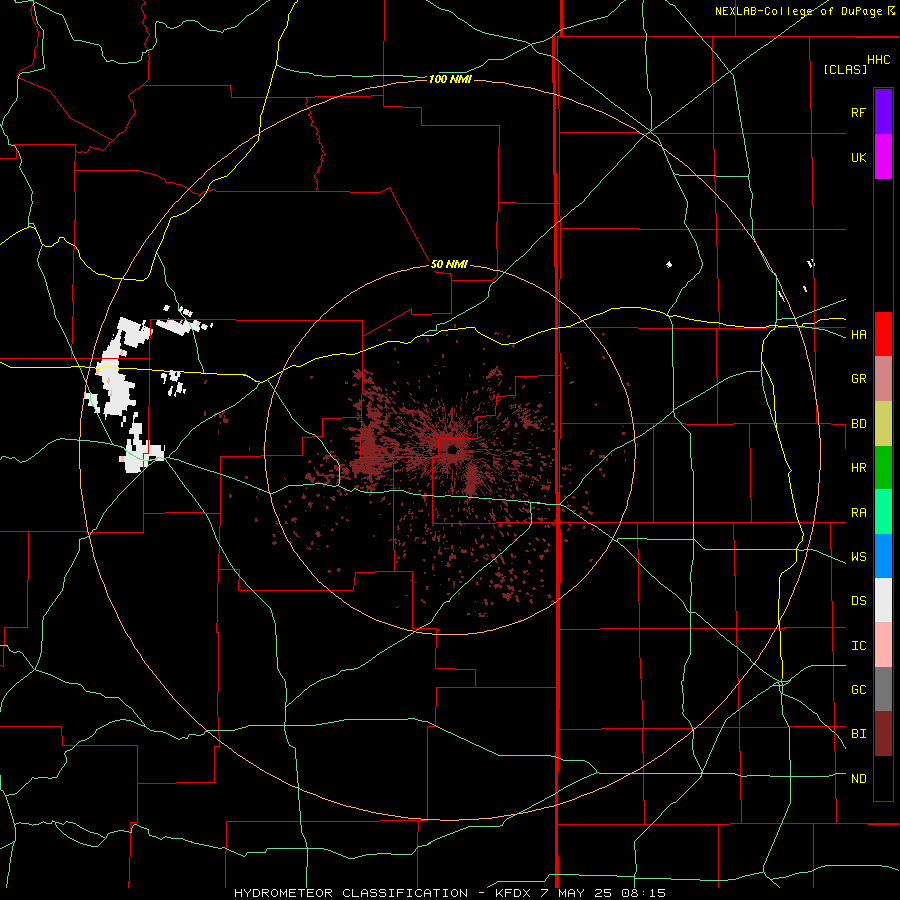
Task: Click the WS legend label
Action: coord(858,557)
